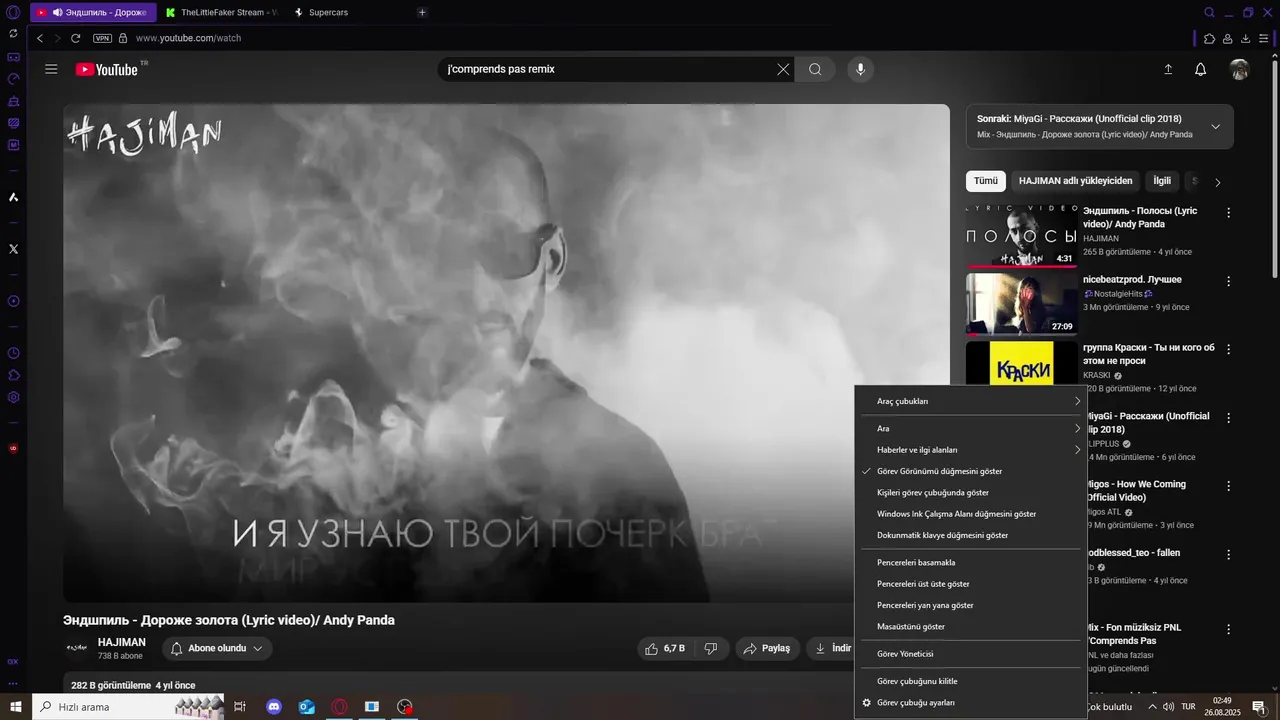Open sidebar settings gear icon
The height and width of the screenshot is (720, 1280).
(13, 397)
